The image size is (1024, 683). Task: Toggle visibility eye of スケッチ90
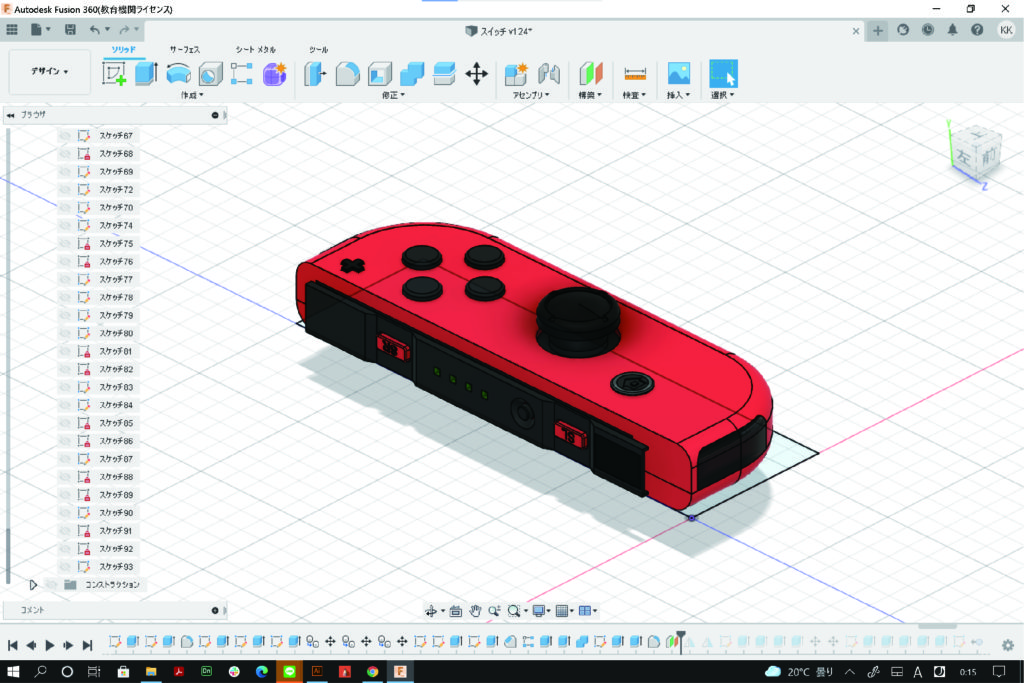click(x=66, y=513)
